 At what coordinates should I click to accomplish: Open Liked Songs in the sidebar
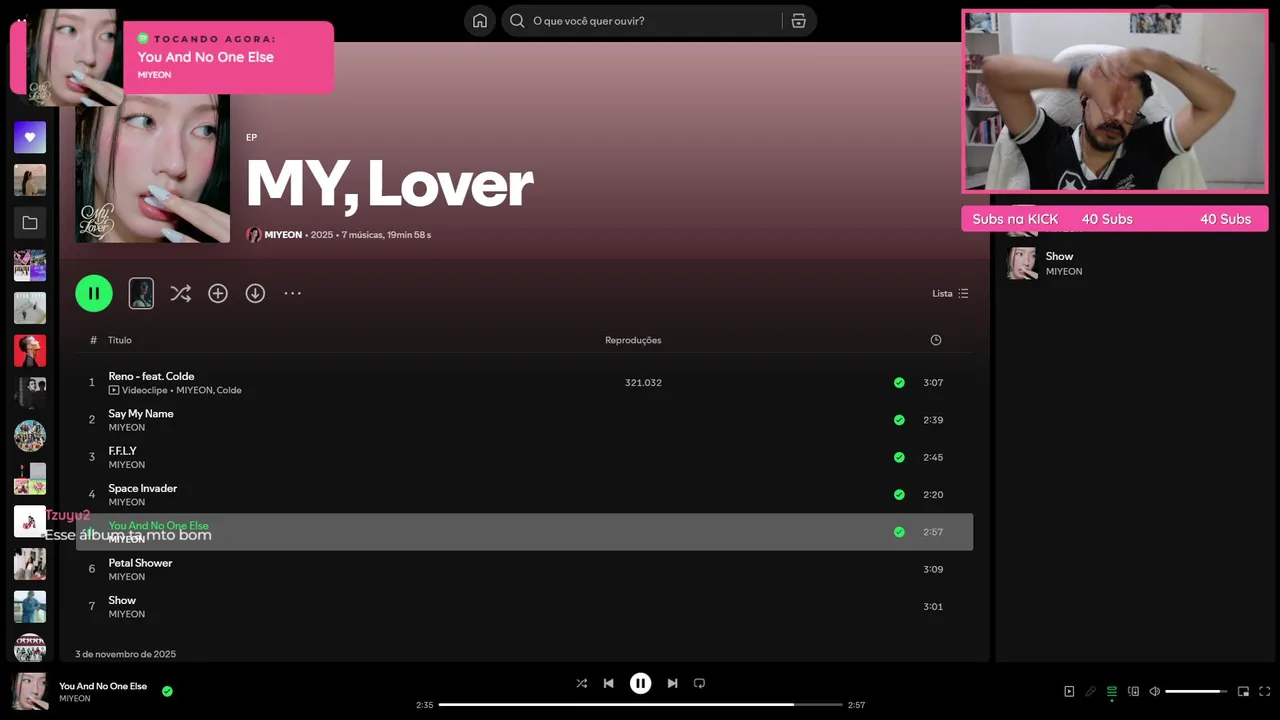coord(30,137)
